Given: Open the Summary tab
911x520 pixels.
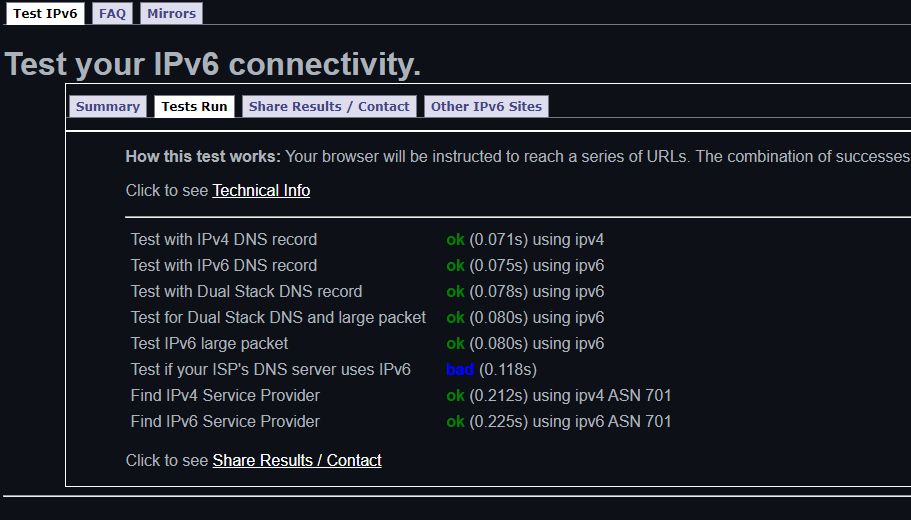Looking at the screenshot, I should point(107,106).
